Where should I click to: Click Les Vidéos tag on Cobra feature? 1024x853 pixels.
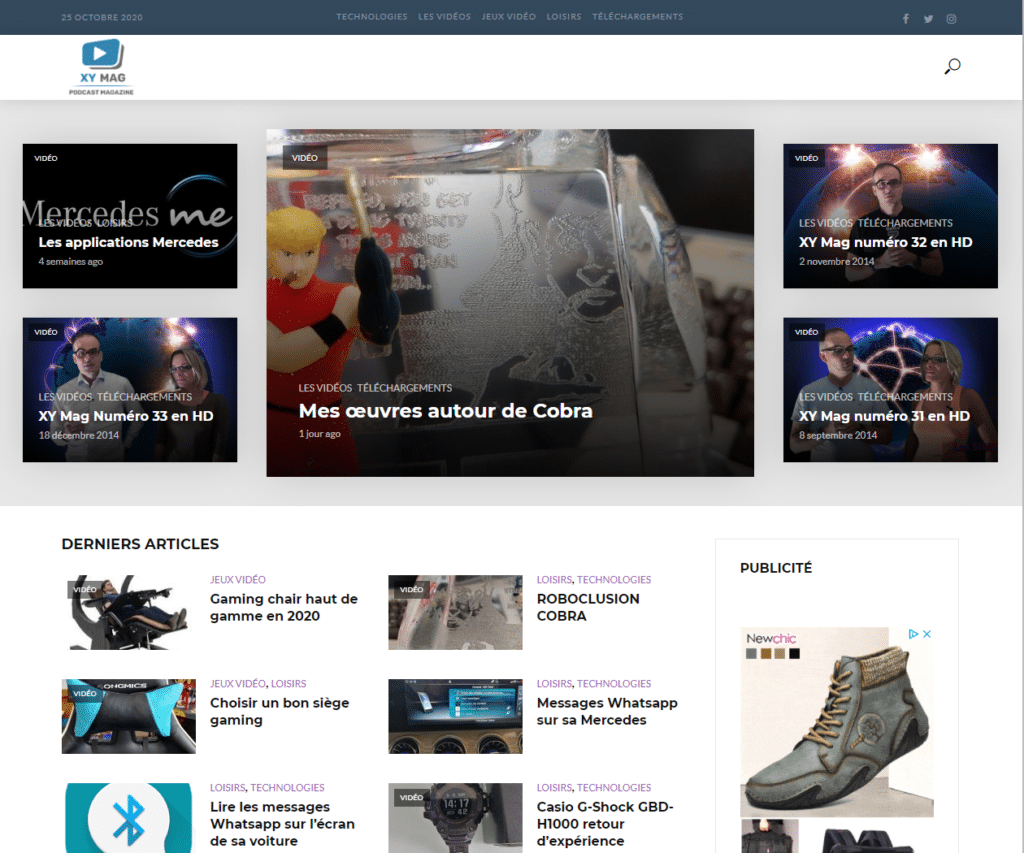point(325,388)
